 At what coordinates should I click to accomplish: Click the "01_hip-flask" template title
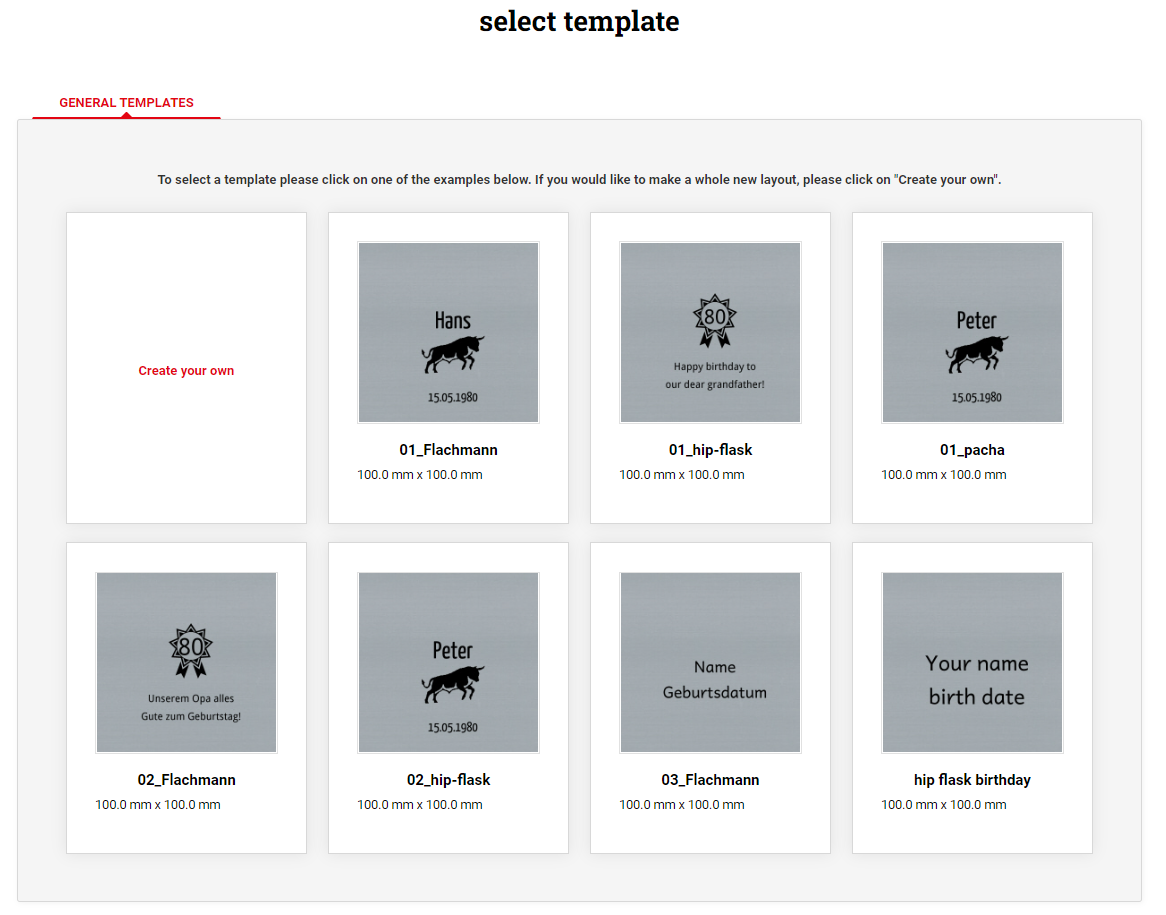710,450
